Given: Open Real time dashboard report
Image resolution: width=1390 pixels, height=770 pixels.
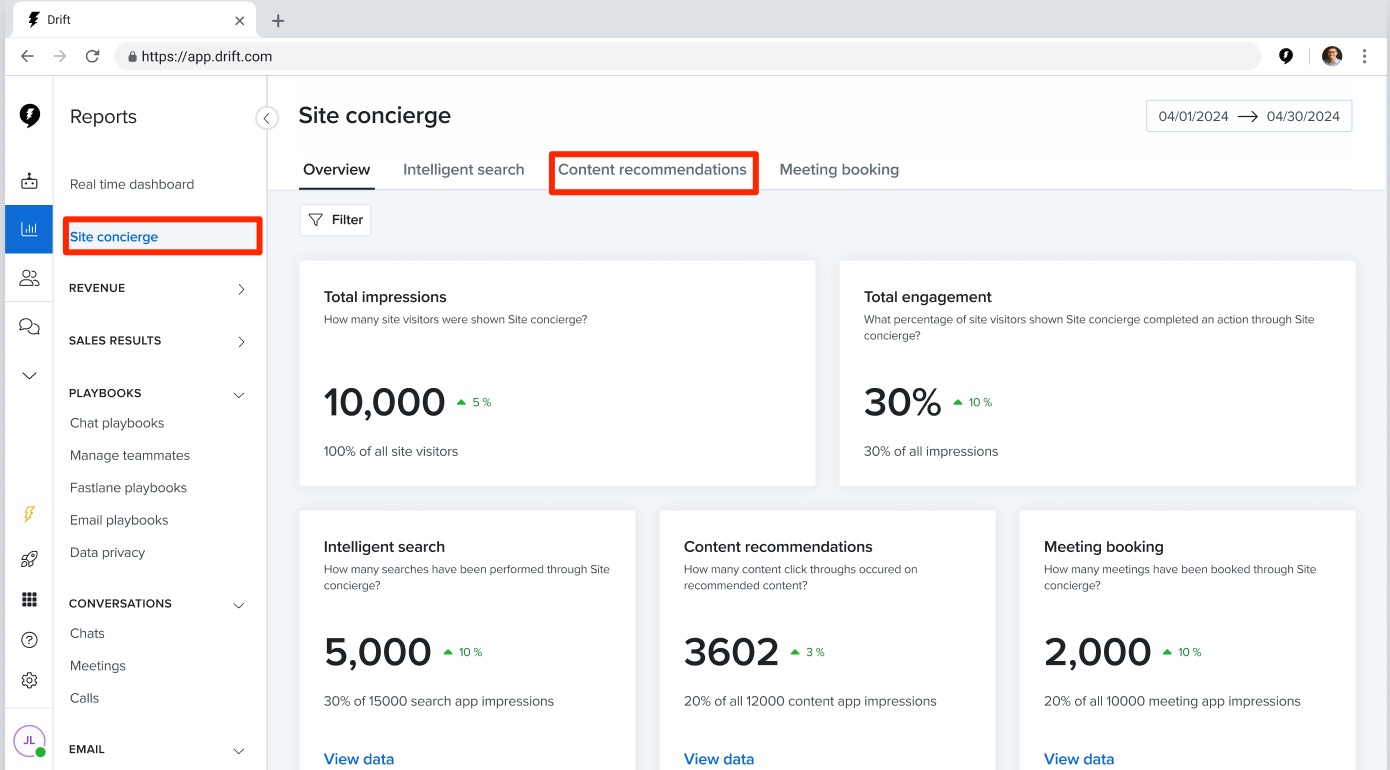Looking at the screenshot, I should 132,184.
